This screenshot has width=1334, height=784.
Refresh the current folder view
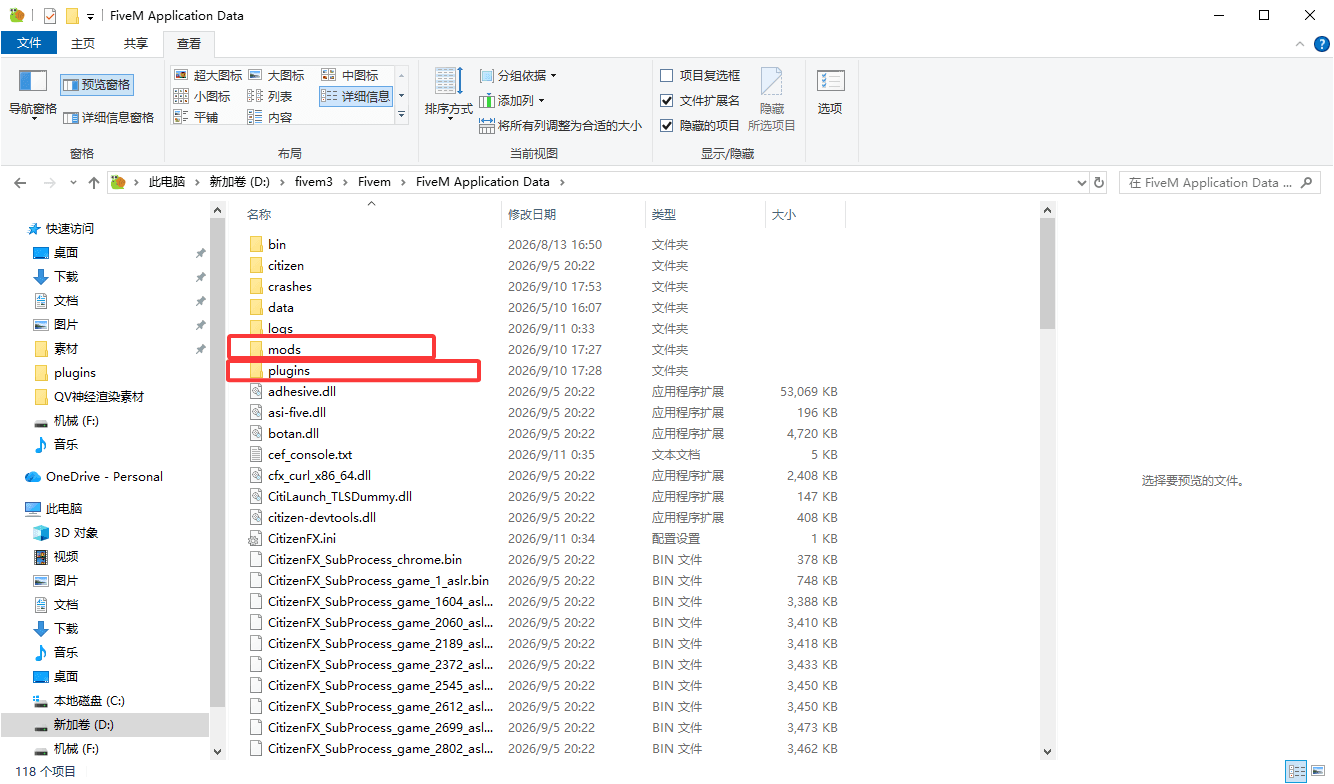coord(1099,182)
